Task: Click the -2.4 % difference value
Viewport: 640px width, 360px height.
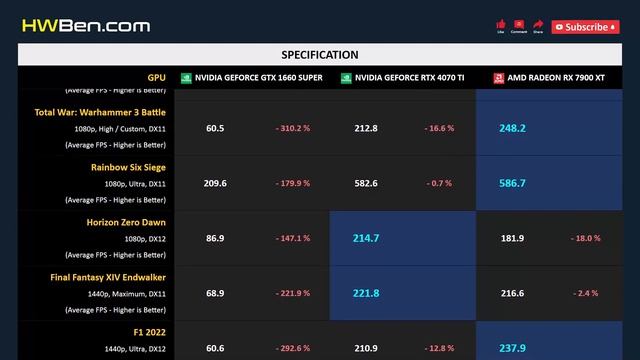Action: click(585, 293)
